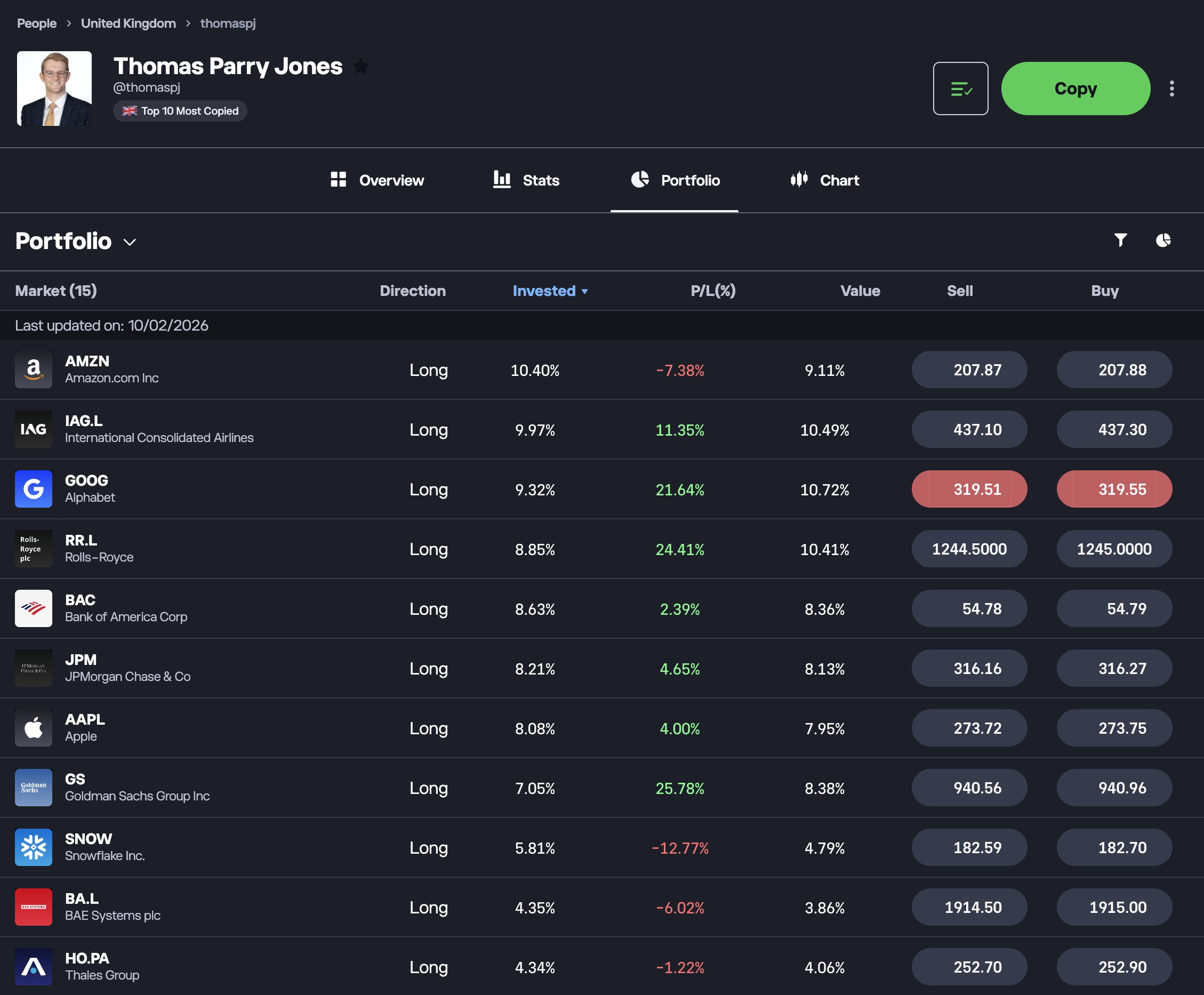Image resolution: width=1204 pixels, height=995 pixels.
Task: Click the green Copy button
Action: (x=1075, y=89)
